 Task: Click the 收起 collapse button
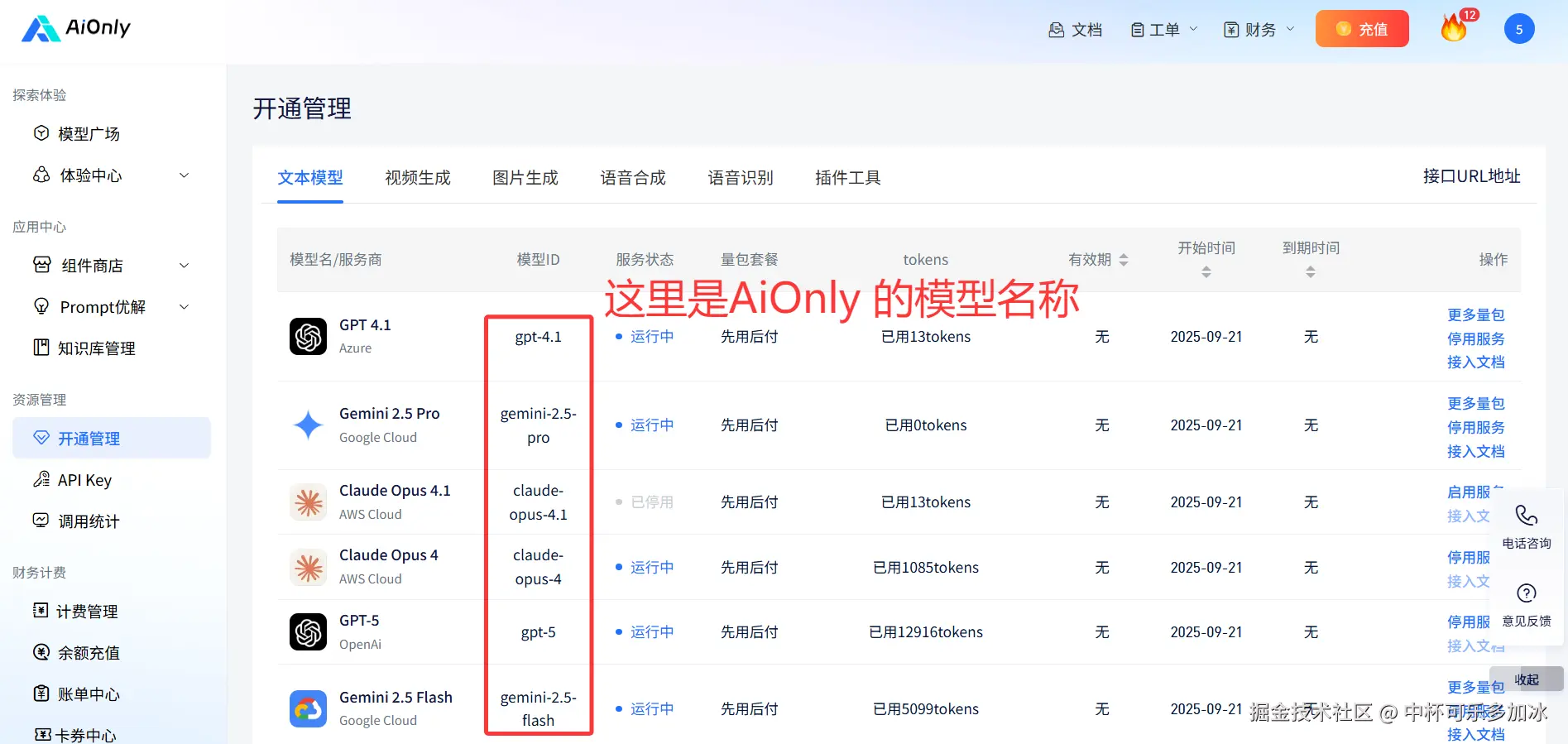point(1527,679)
